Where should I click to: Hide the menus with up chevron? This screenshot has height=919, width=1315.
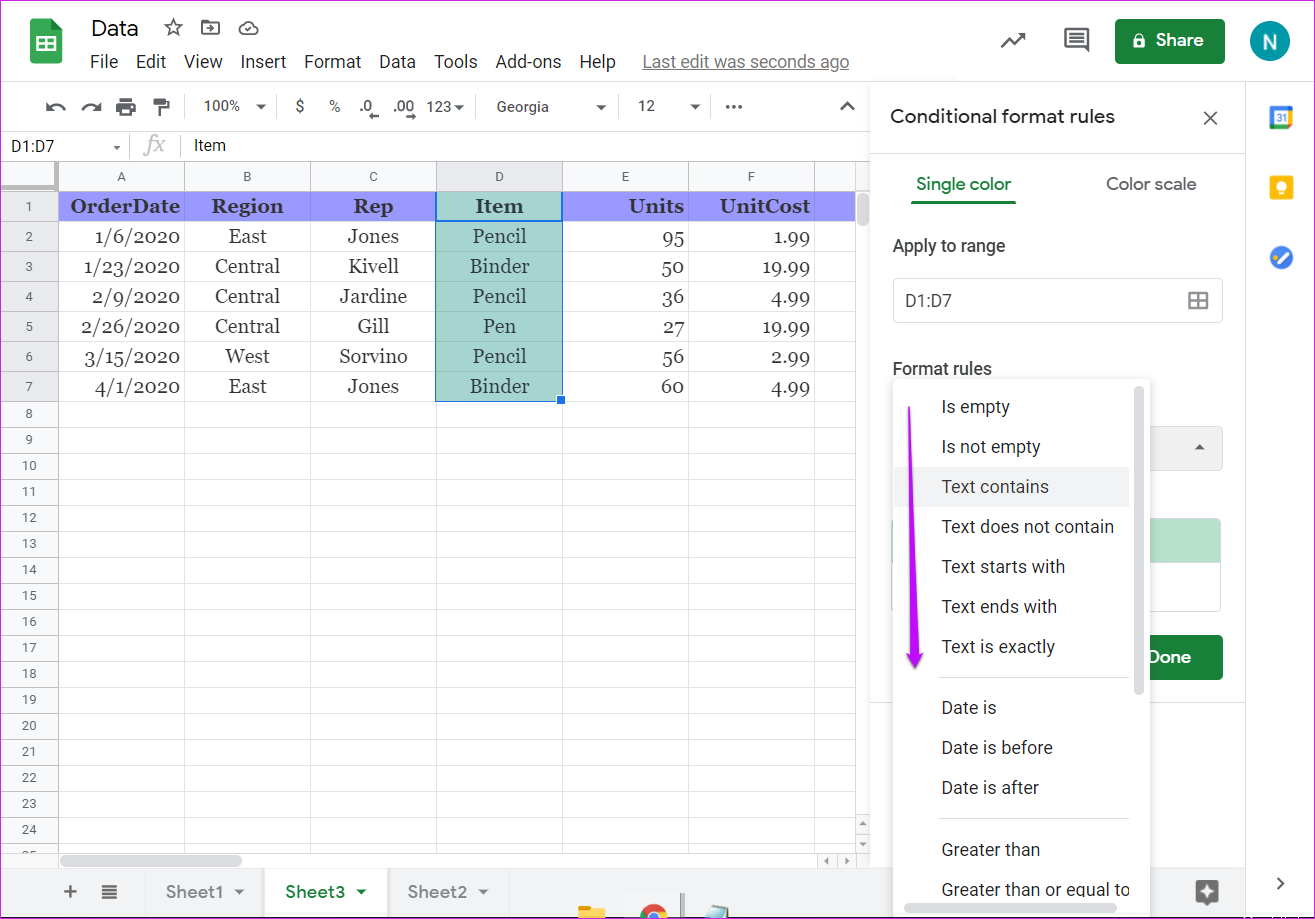[x=847, y=107]
